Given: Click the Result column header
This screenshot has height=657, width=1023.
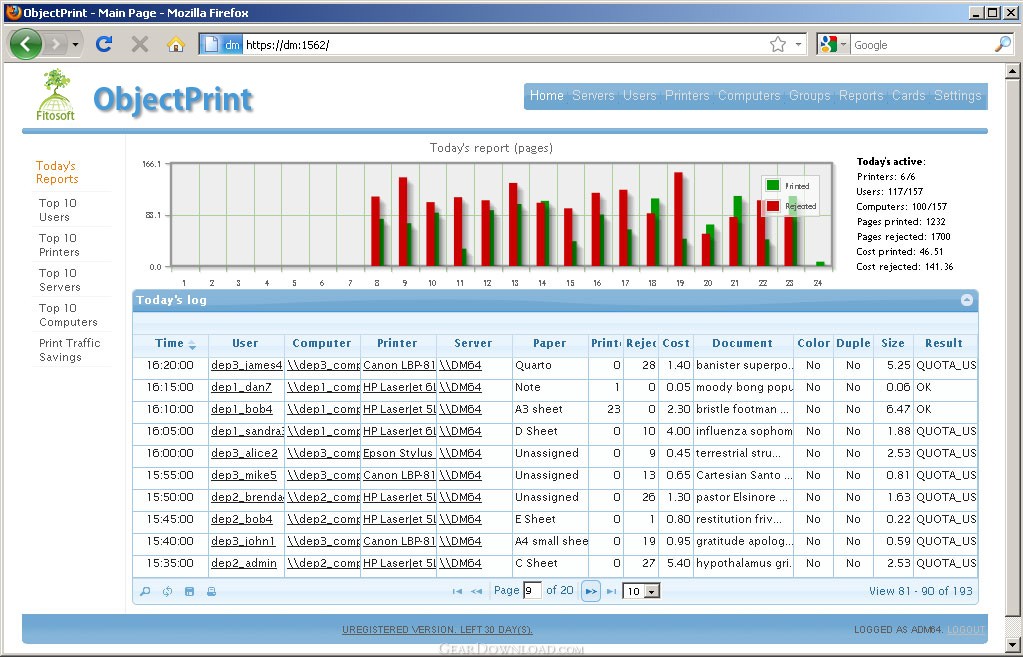Looking at the screenshot, I should [944, 344].
